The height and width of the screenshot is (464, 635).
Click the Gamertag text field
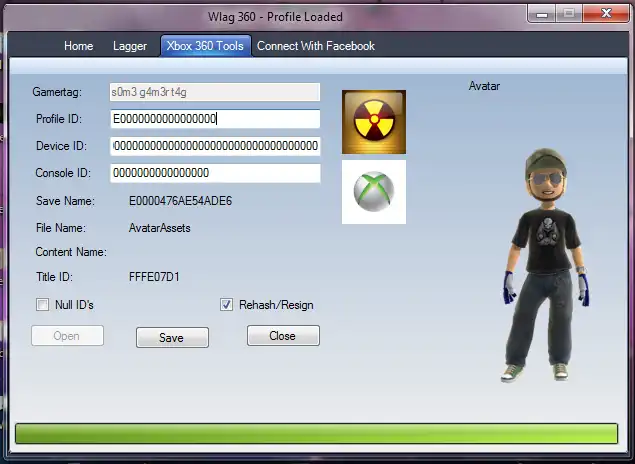[x=215, y=92]
